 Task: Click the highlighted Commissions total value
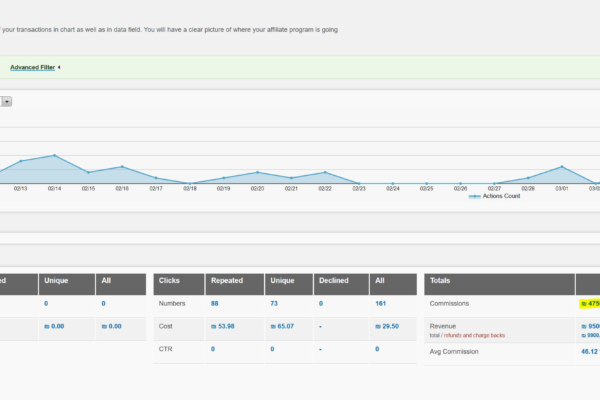click(589, 303)
